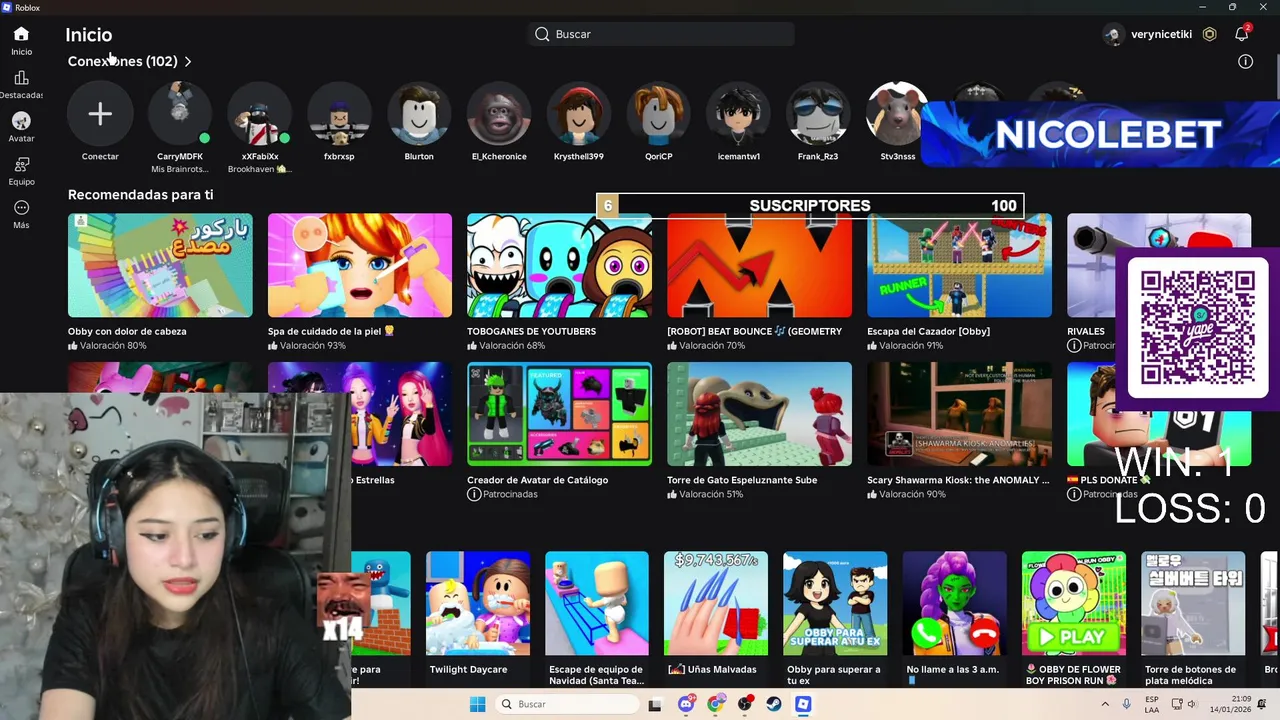
Task: Open OBS Studio from the taskbar
Action: (x=745, y=704)
